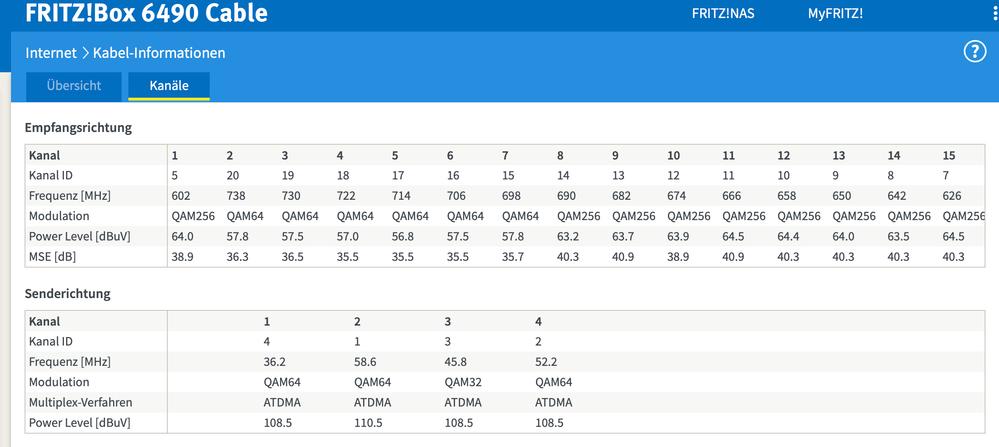Click the FRITZ!Box 6490 Cable title
Image resolution: width=999 pixels, height=447 pixels.
pos(147,12)
